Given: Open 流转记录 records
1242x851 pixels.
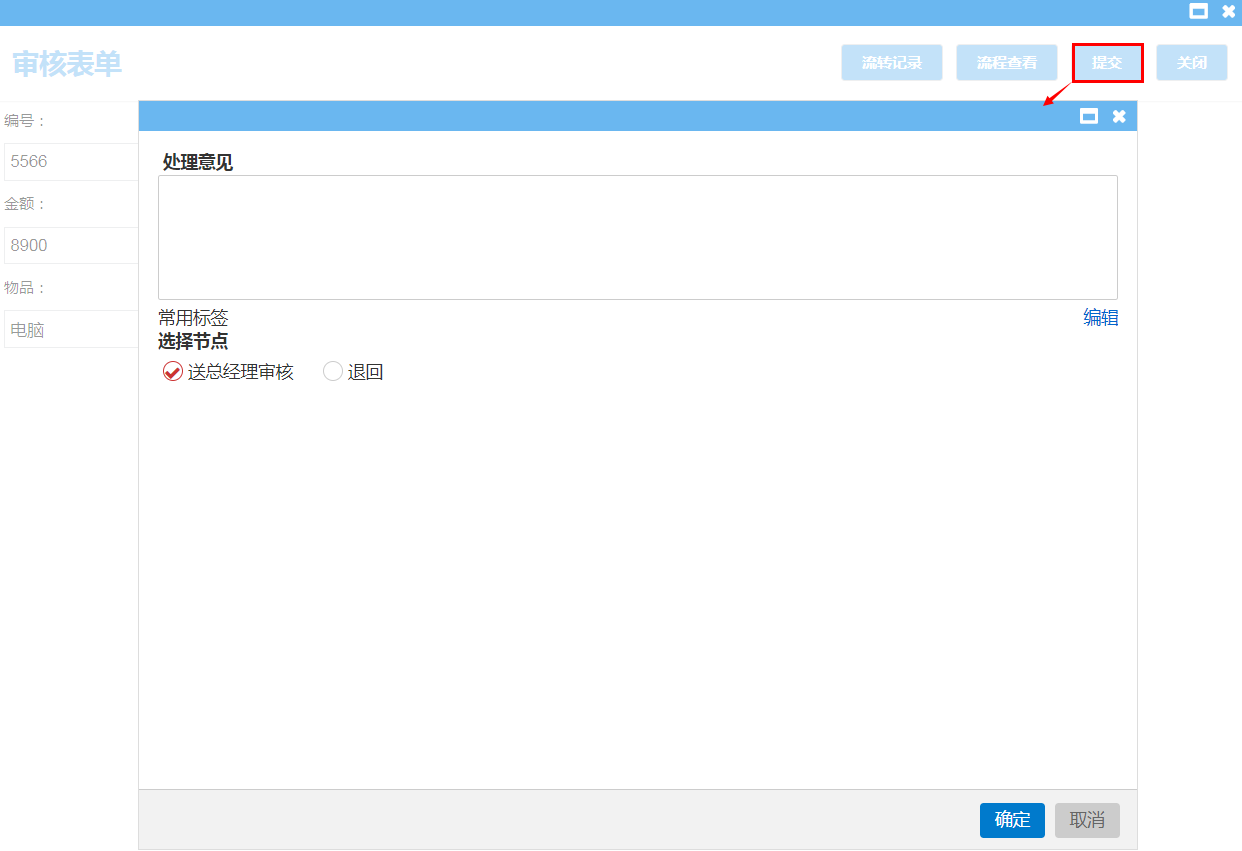Looking at the screenshot, I should pos(891,62).
